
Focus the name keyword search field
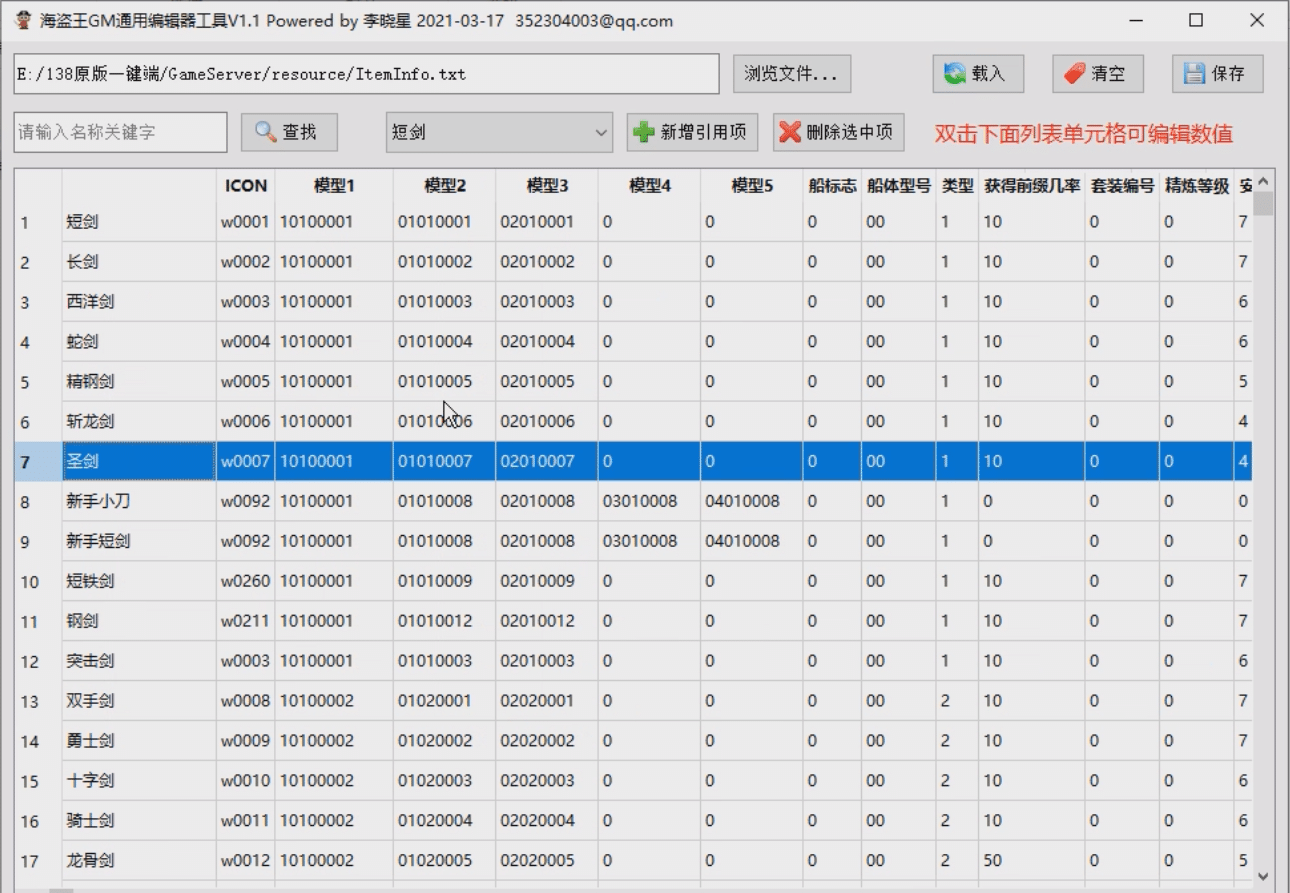click(x=120, y=132)
